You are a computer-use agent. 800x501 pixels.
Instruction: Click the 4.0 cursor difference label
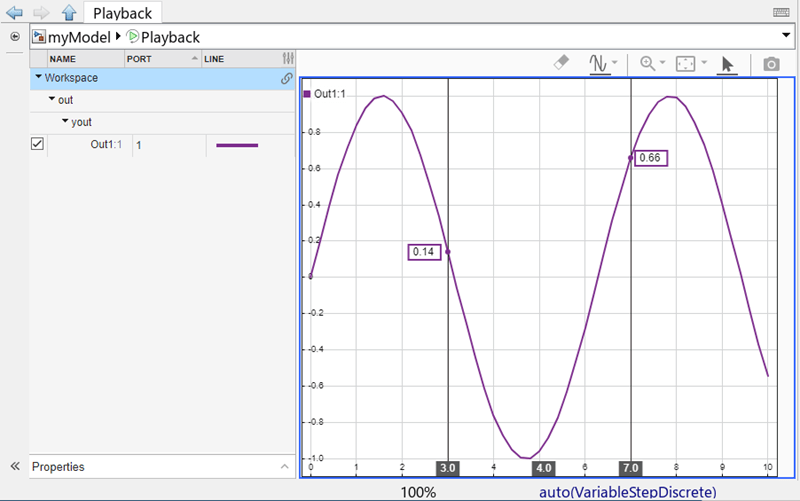544,468
